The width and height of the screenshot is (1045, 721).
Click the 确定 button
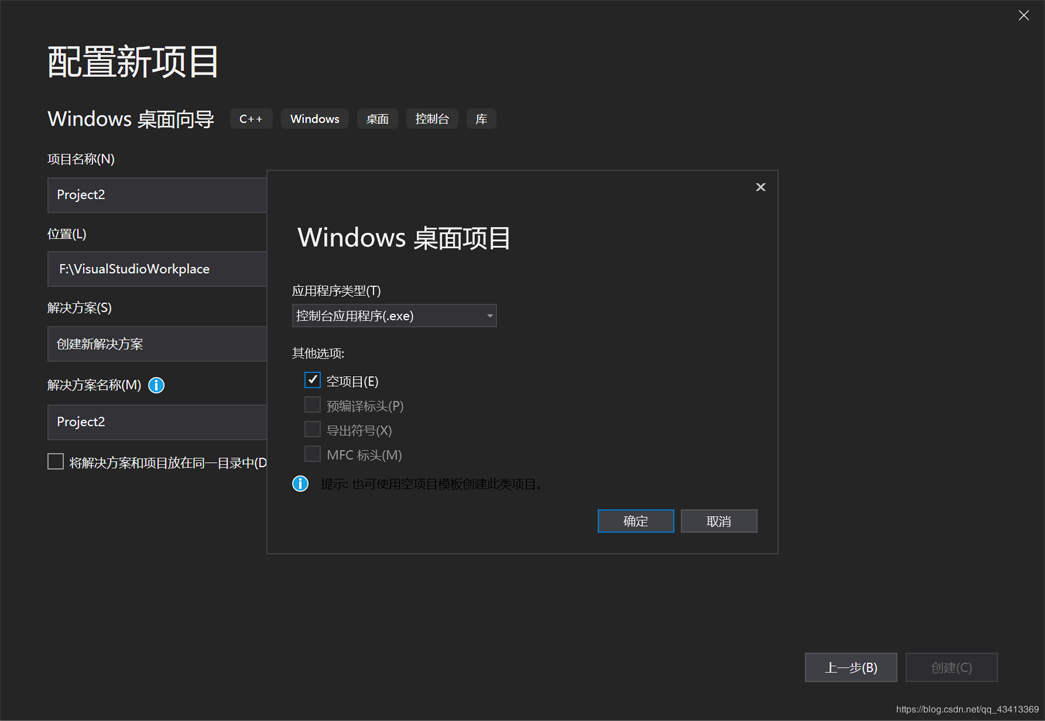click(x=636, y=521)
